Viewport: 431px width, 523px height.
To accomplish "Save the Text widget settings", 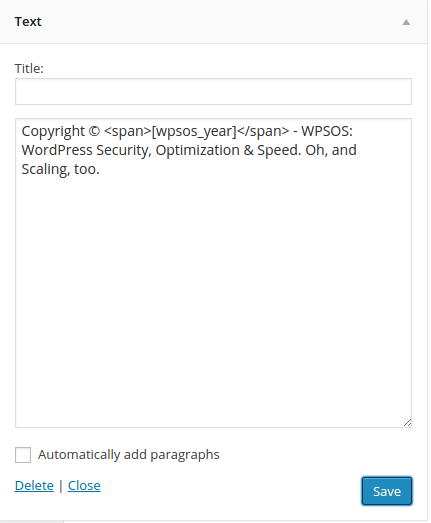I will (387, 491).
